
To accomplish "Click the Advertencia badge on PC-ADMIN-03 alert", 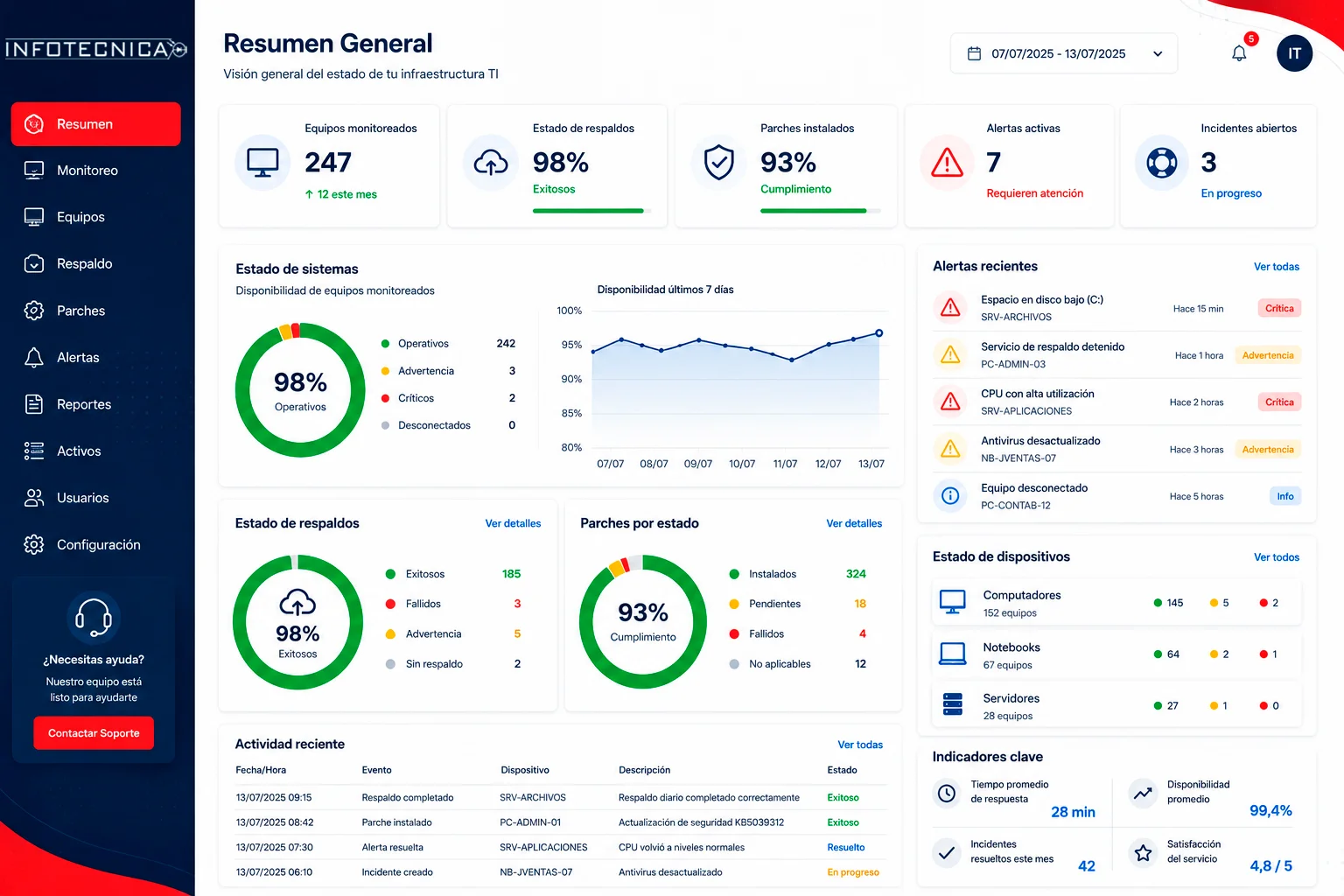I will tap(1268, 355).
